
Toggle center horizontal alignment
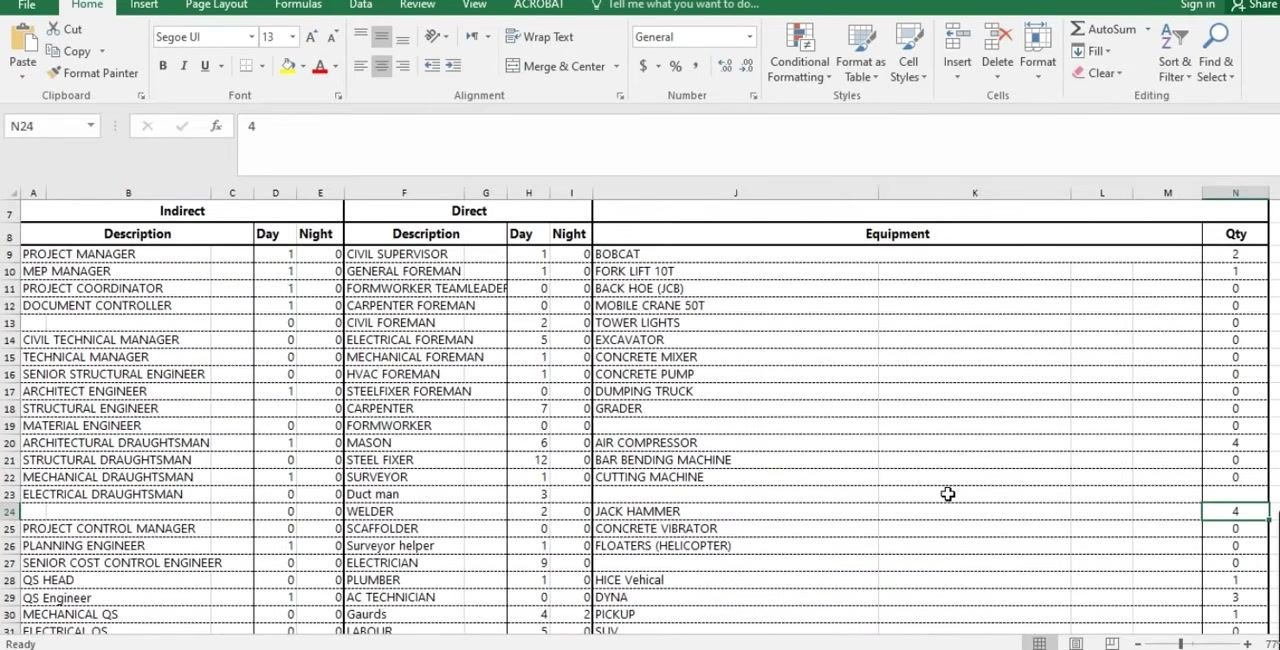(381, 66)
